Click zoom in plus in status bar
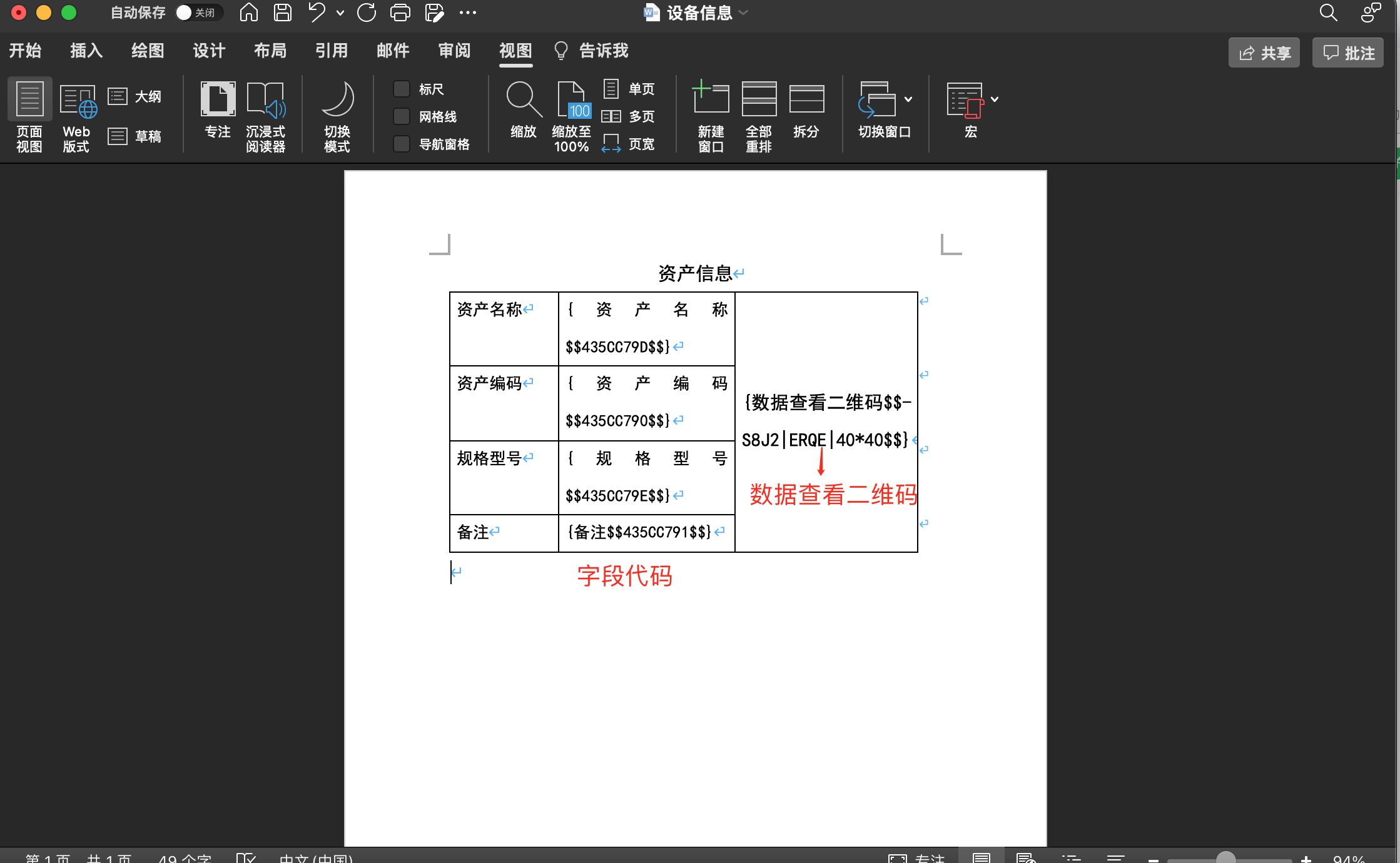 [x=1306, y=860]
